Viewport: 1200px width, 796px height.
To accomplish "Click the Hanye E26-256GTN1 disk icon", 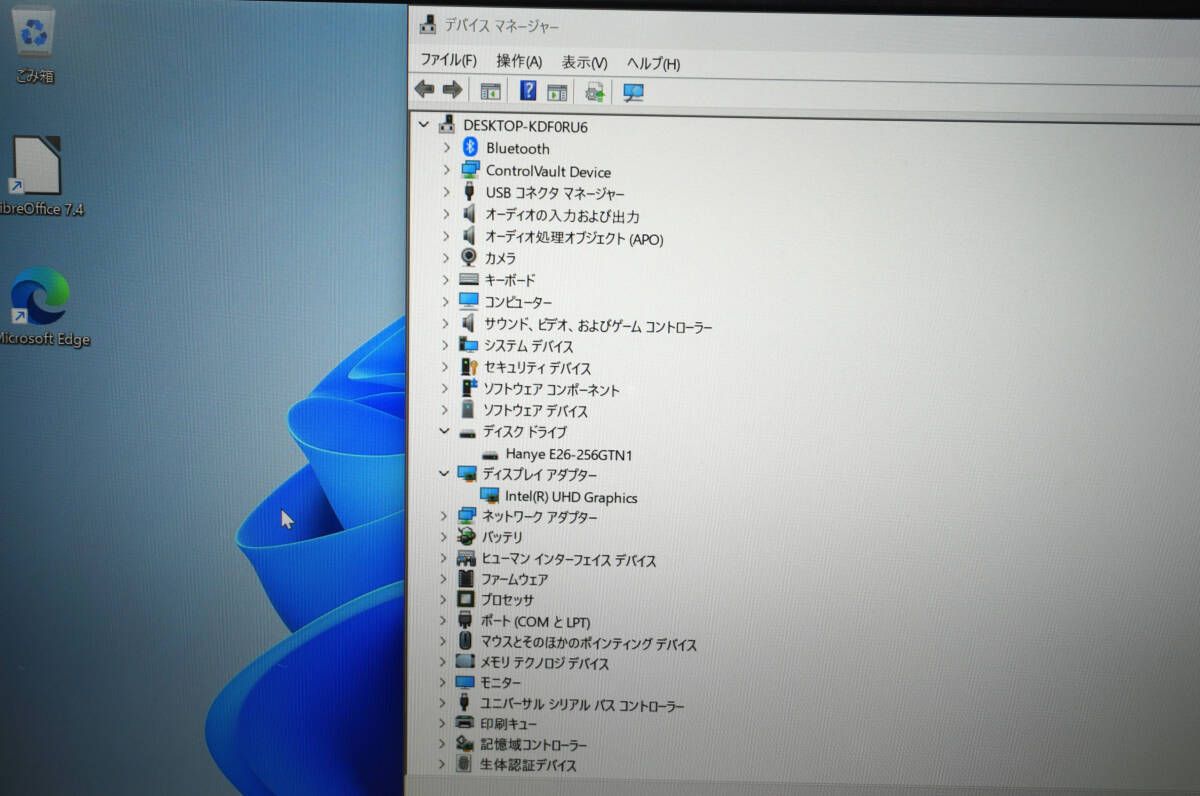I will click(x=490, y=455).
